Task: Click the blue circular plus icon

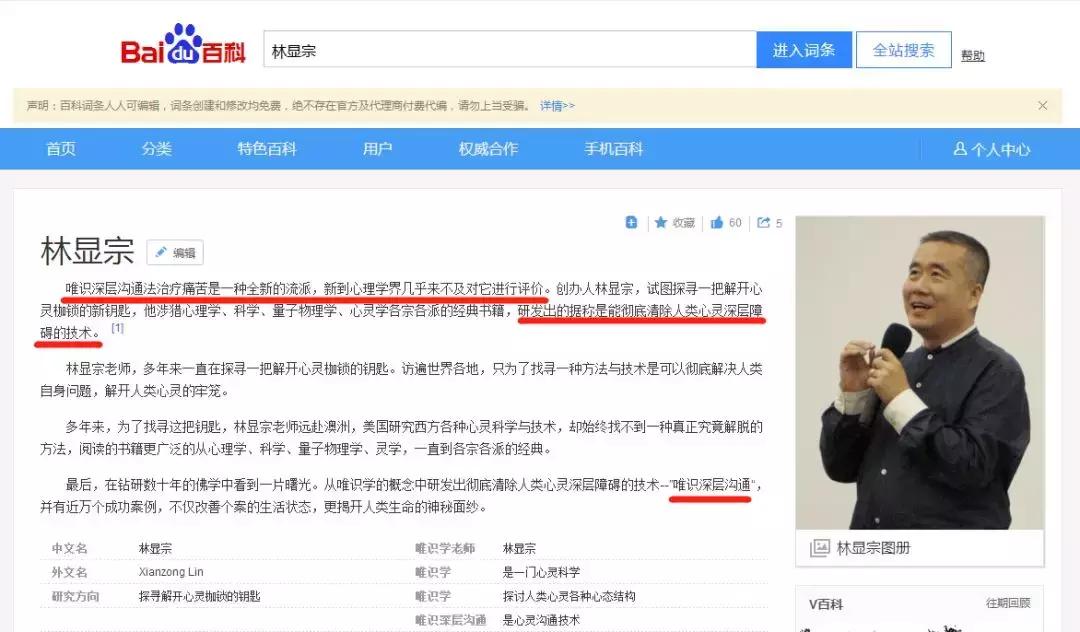Action: (631, 222)
